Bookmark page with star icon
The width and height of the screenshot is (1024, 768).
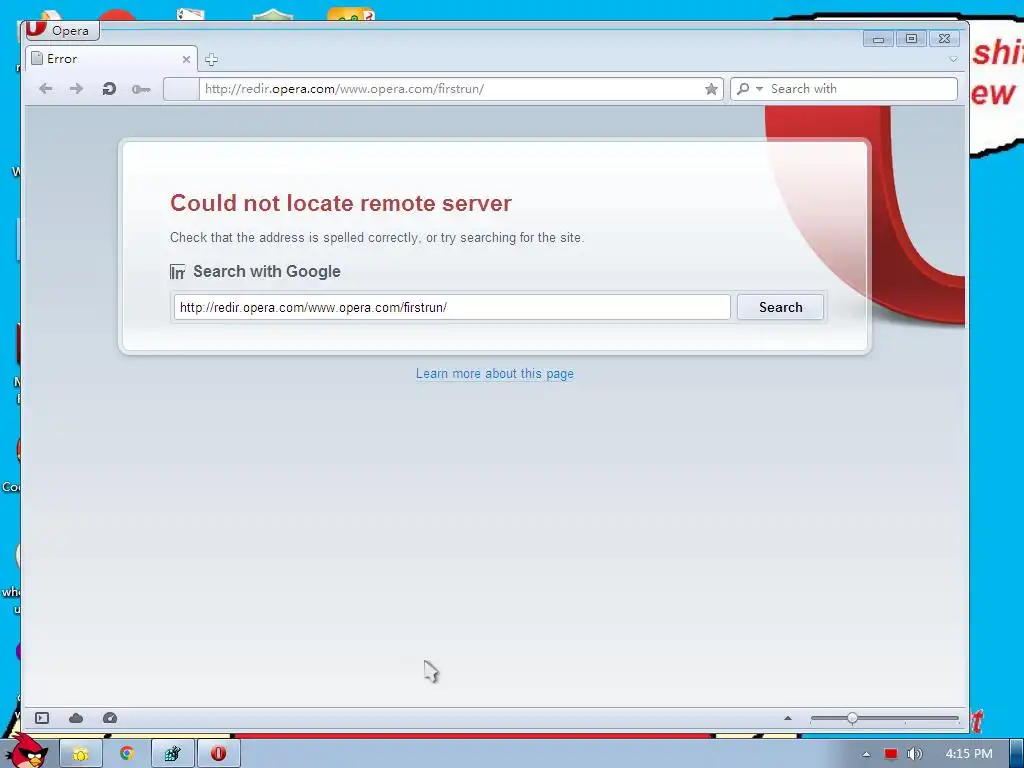pyautogui.click(x=711, y=89)
